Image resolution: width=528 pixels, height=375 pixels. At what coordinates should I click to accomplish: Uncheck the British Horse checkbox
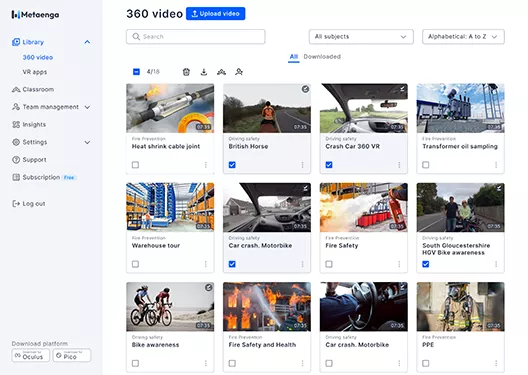[232, 165]
